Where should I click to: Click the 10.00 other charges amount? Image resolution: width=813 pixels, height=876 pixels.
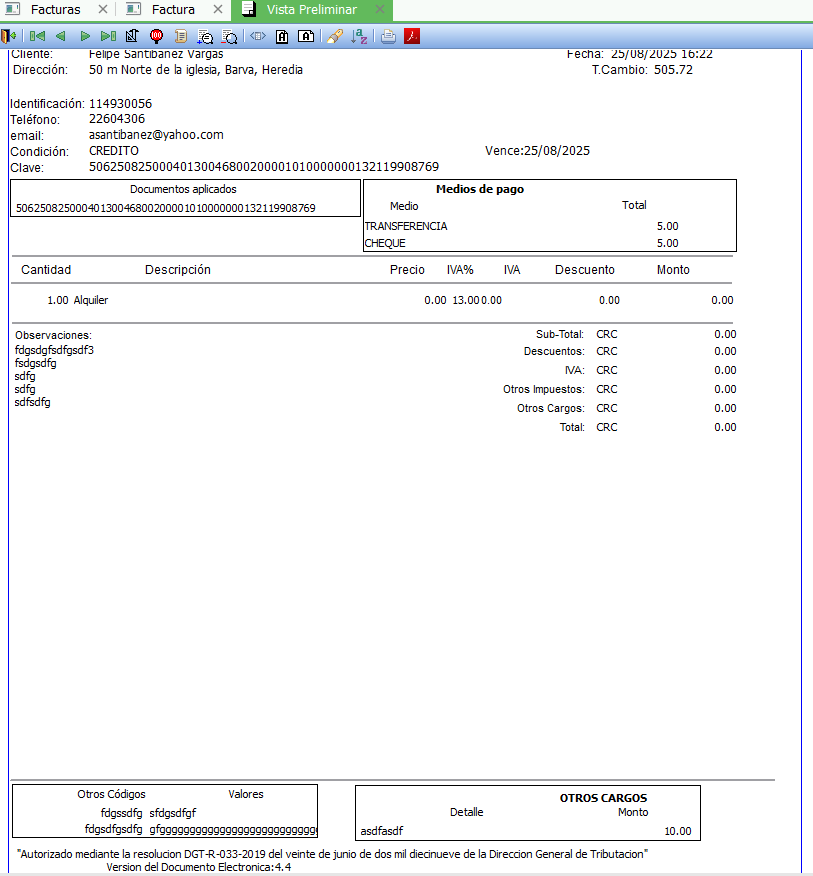click(x=678, y=831)
